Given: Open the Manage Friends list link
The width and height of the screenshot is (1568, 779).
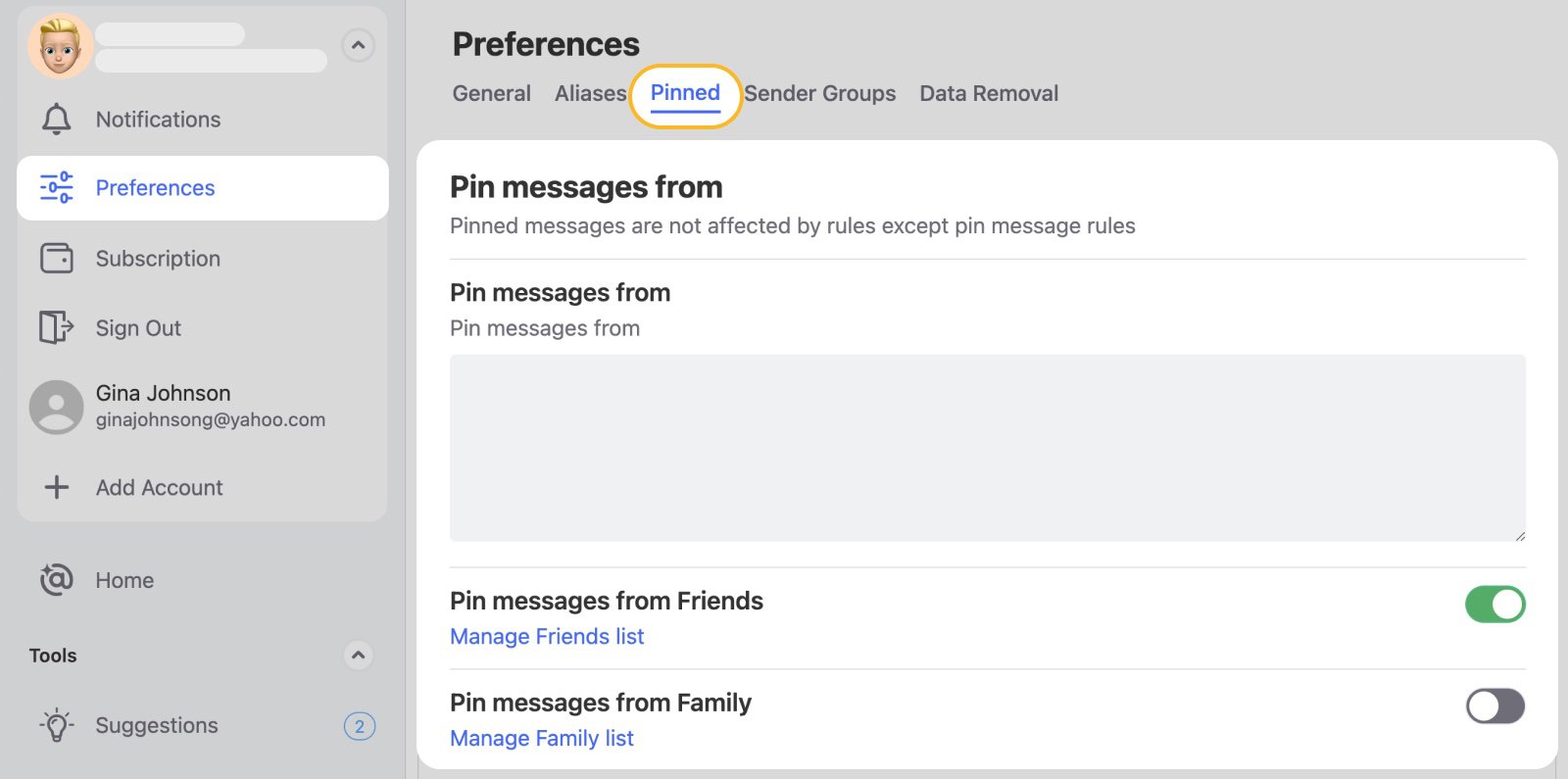Looking at the screenshot, I should pos(546,636).
